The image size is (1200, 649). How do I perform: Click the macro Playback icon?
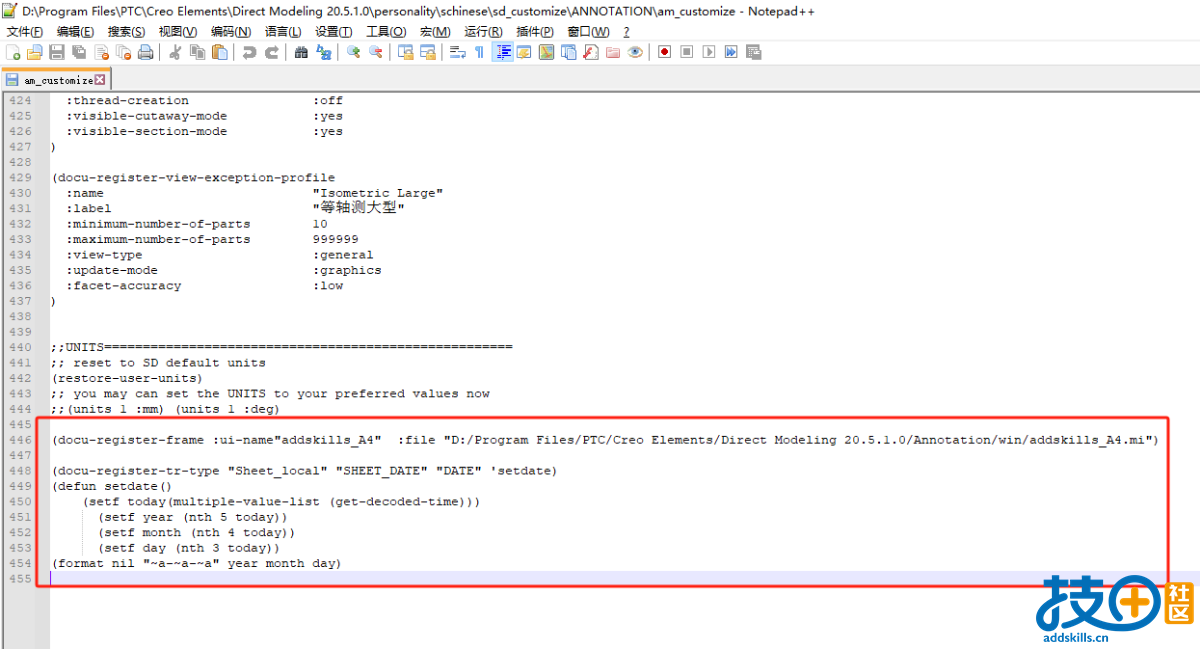coord(708,52)
